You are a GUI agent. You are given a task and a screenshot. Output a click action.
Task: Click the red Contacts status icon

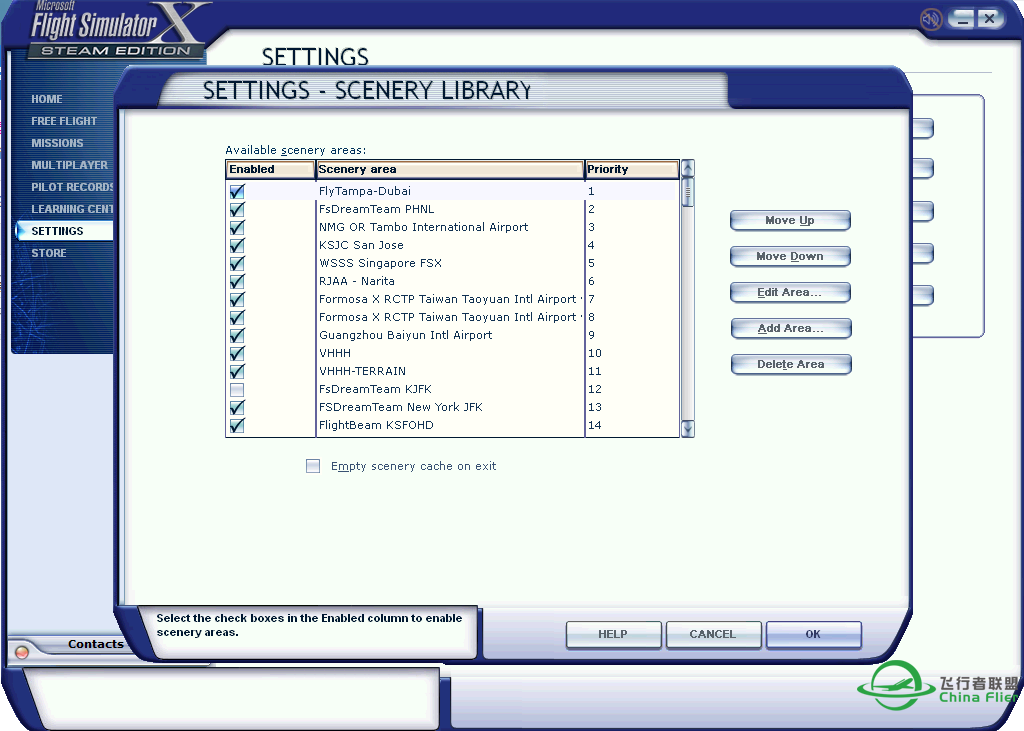(22, 652)
